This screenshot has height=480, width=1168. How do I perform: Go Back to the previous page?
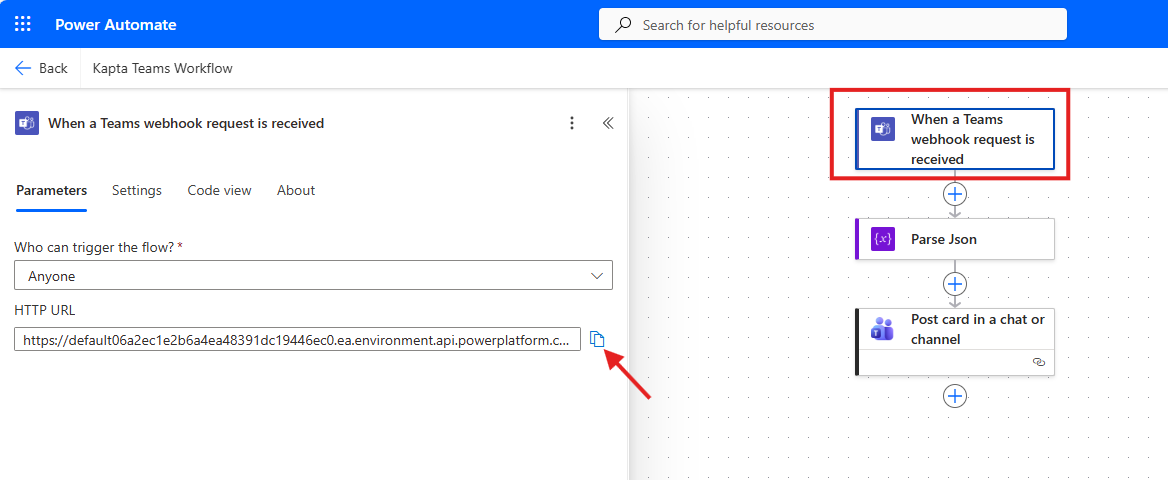coord(41,68)
